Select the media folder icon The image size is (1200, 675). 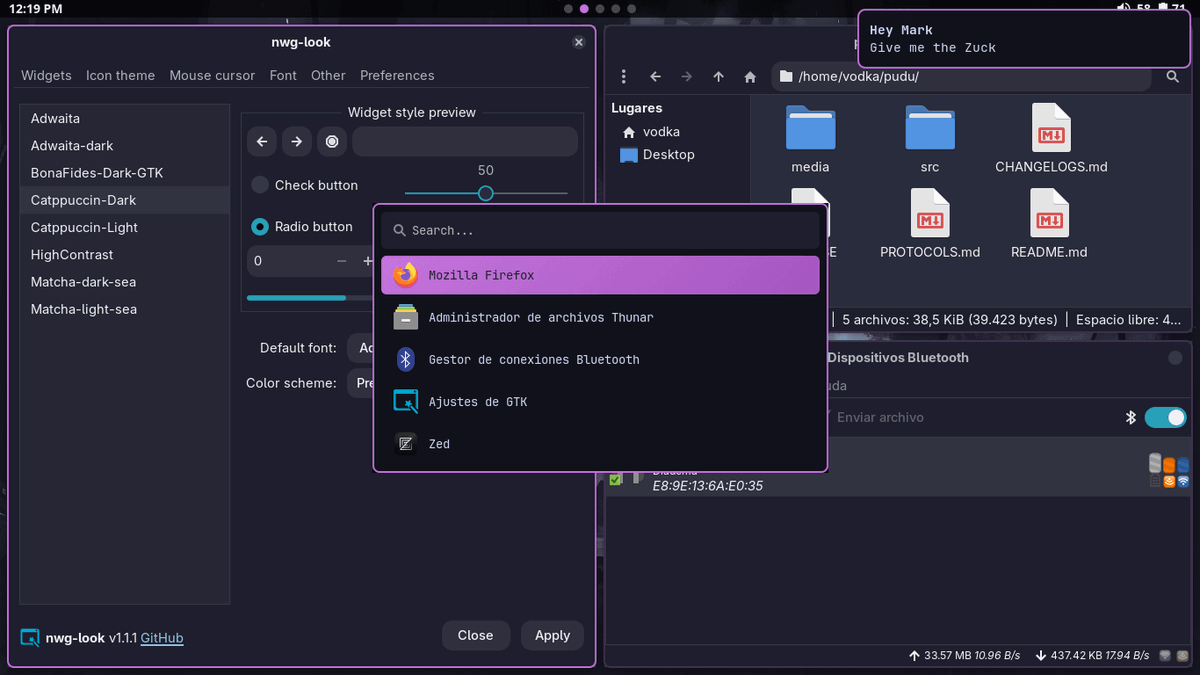click(810, 127)
